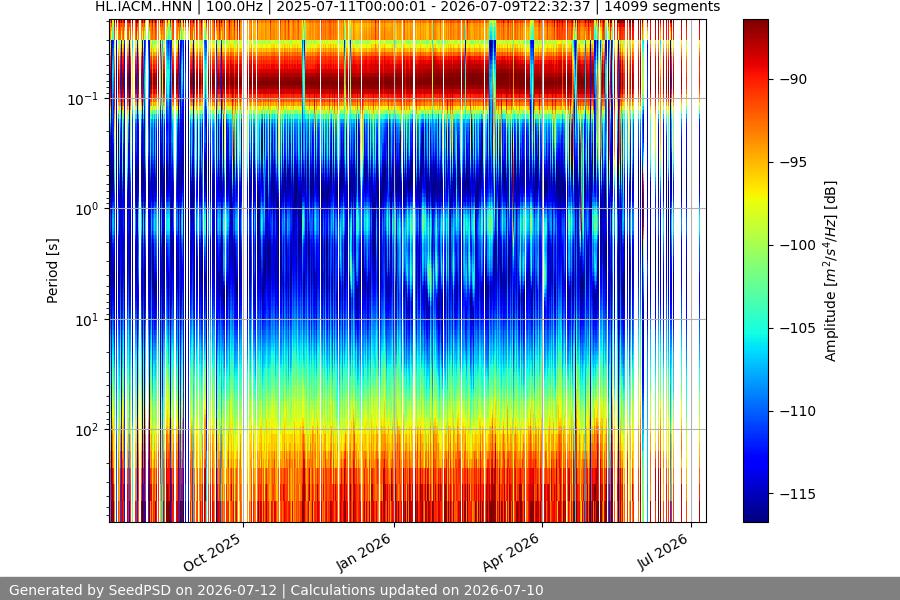Click the −110 colorbar tick label
Image resolution: width=900 pixels, height=600 pixels.
click(x=798, y=411)
